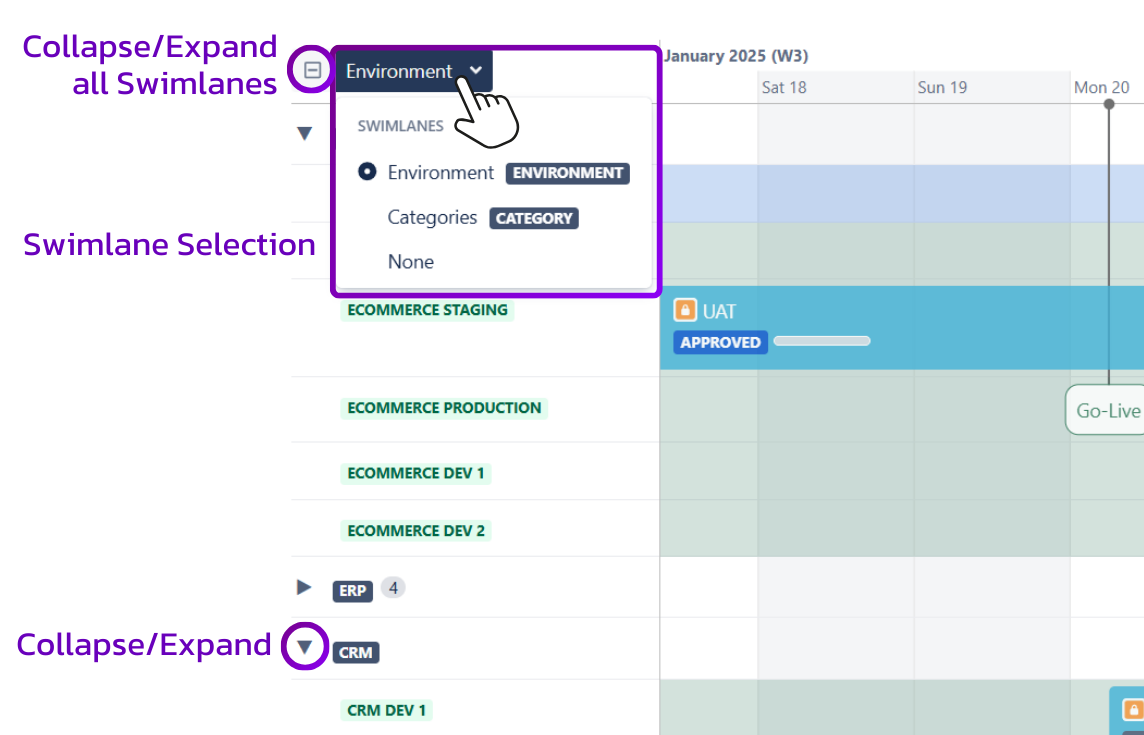Screen dimensions: 1144x735
Task: Click the ECOMMERCE PRODUCTION label
Action: click(444, 408)
